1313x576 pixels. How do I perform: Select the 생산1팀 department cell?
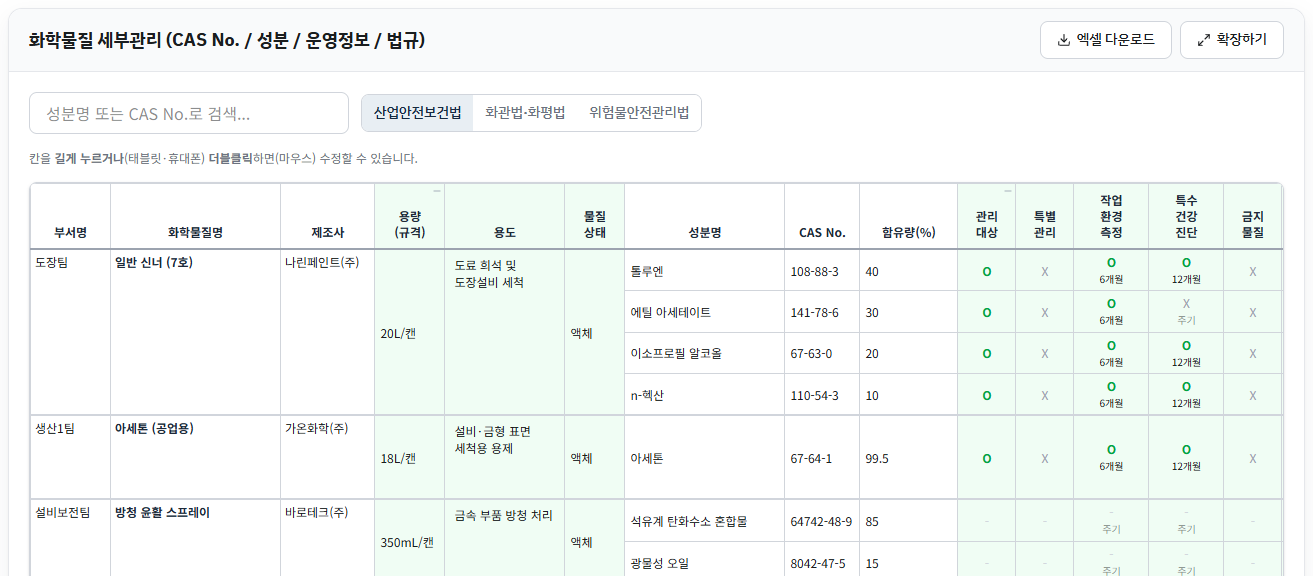pos(70,457)
